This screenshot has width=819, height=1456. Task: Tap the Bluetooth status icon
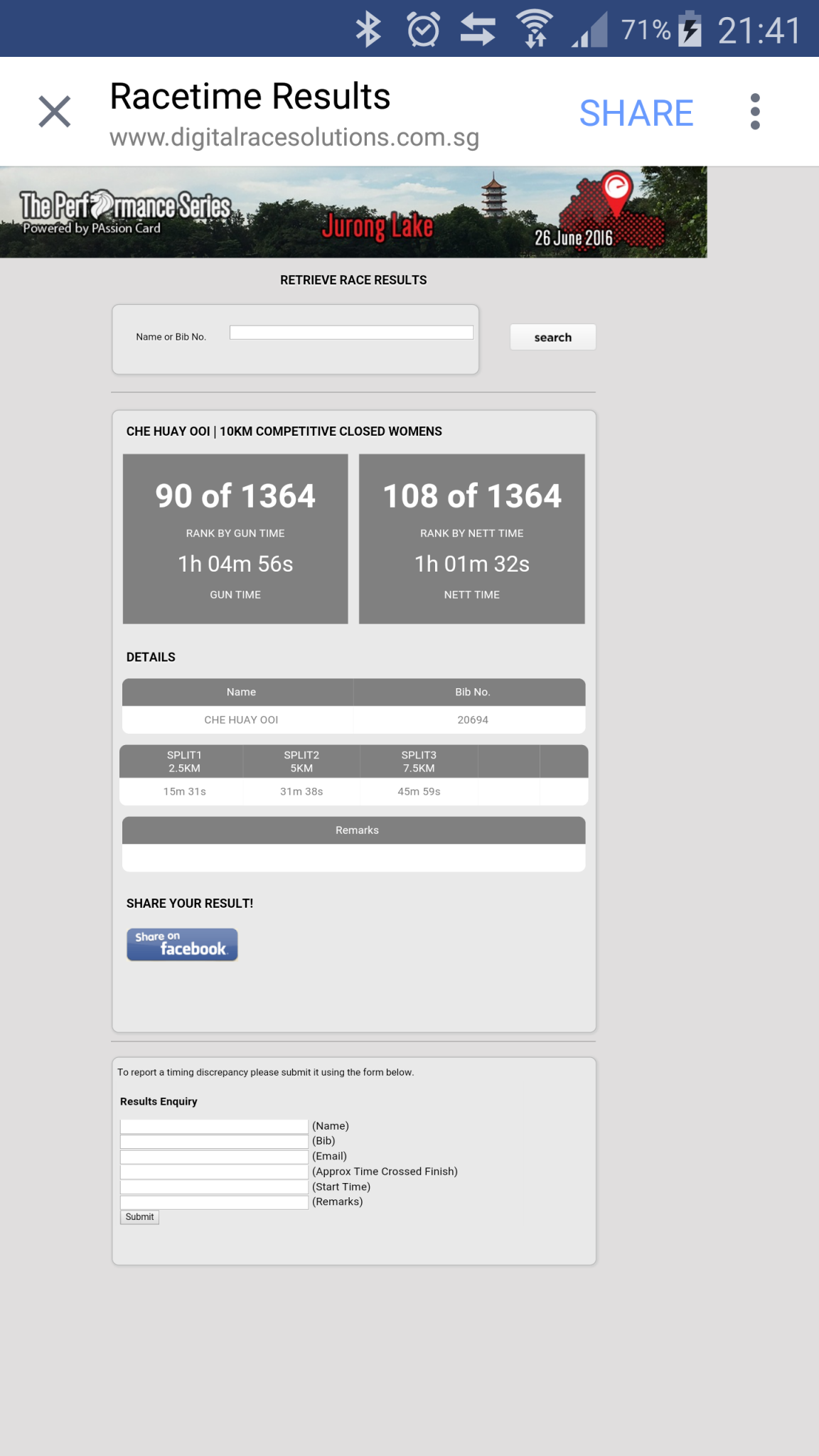pos(368,30)
